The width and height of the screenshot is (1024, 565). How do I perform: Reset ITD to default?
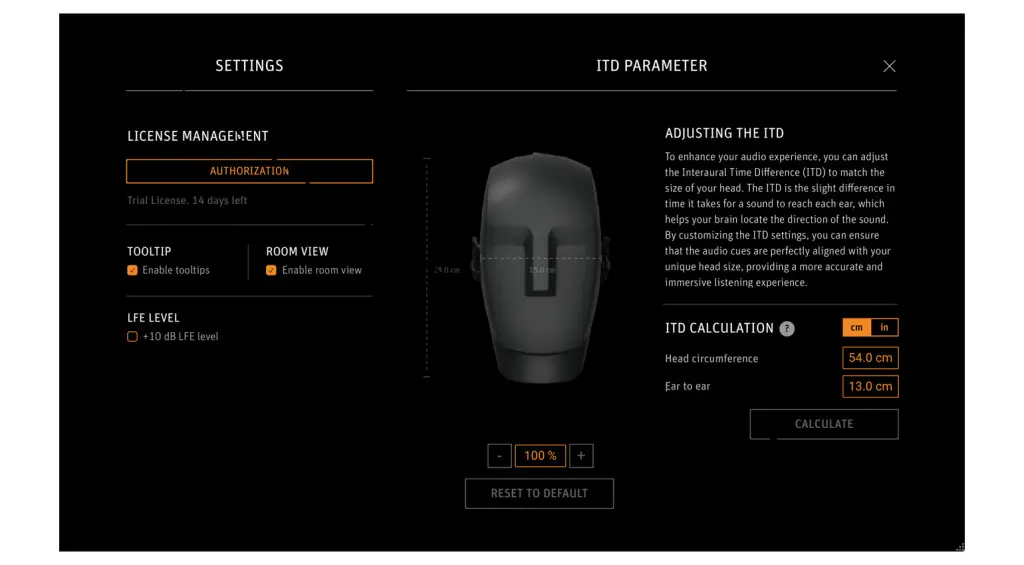tap(539, 494)
